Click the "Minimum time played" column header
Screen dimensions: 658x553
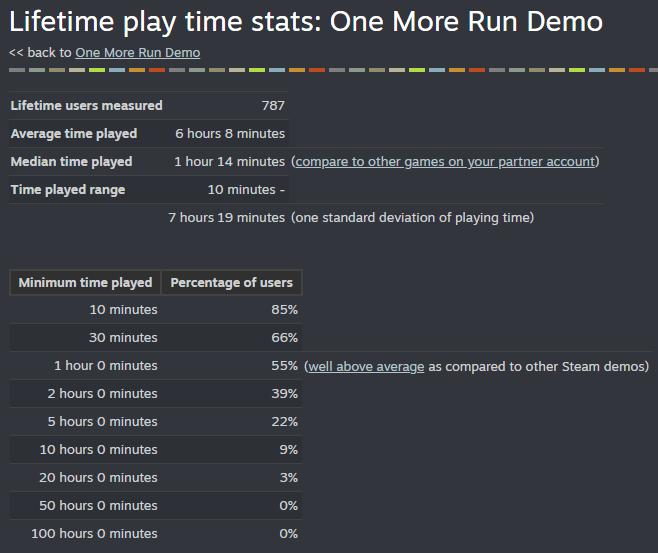85,283
